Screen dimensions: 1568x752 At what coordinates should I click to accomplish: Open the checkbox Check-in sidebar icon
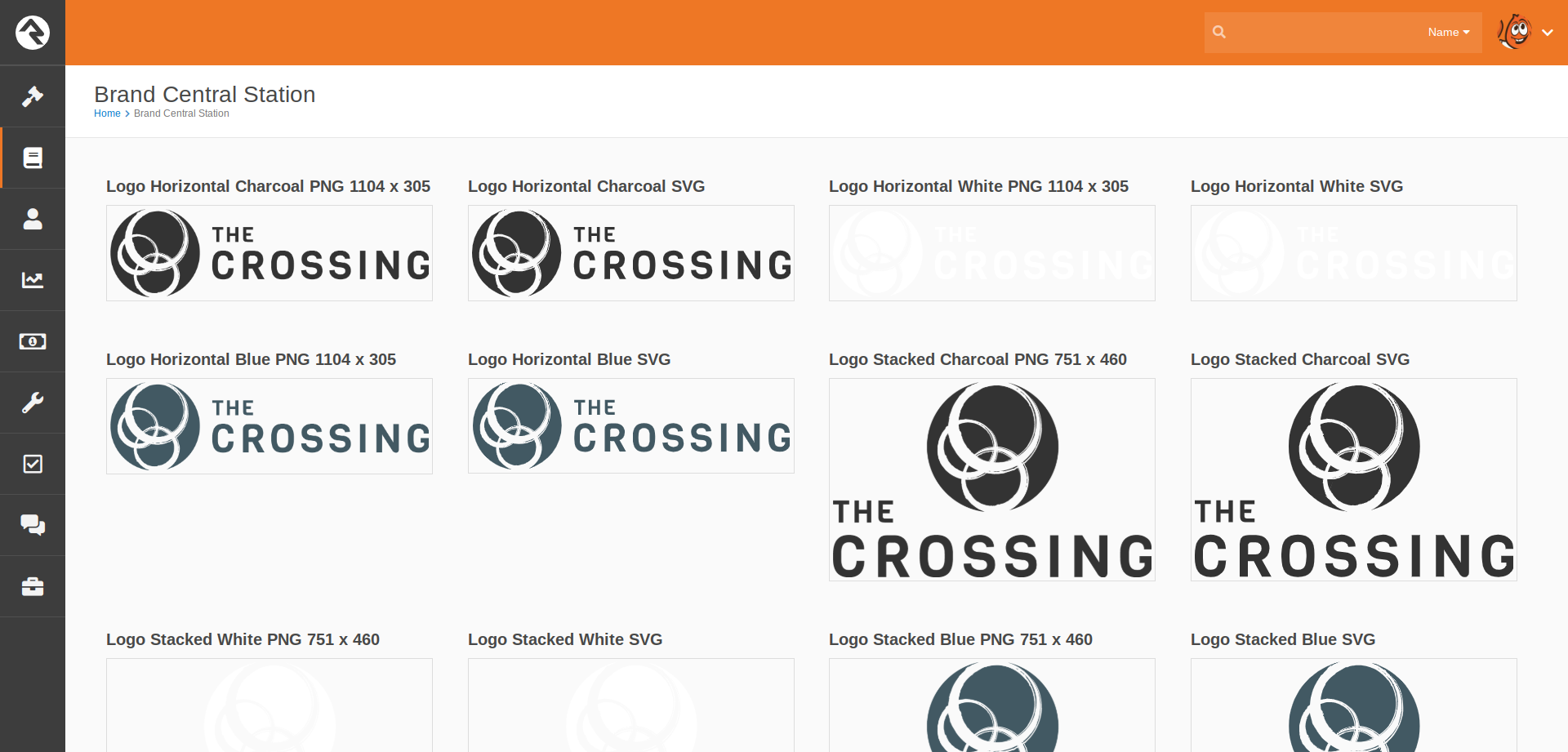[x=33, y=464]
